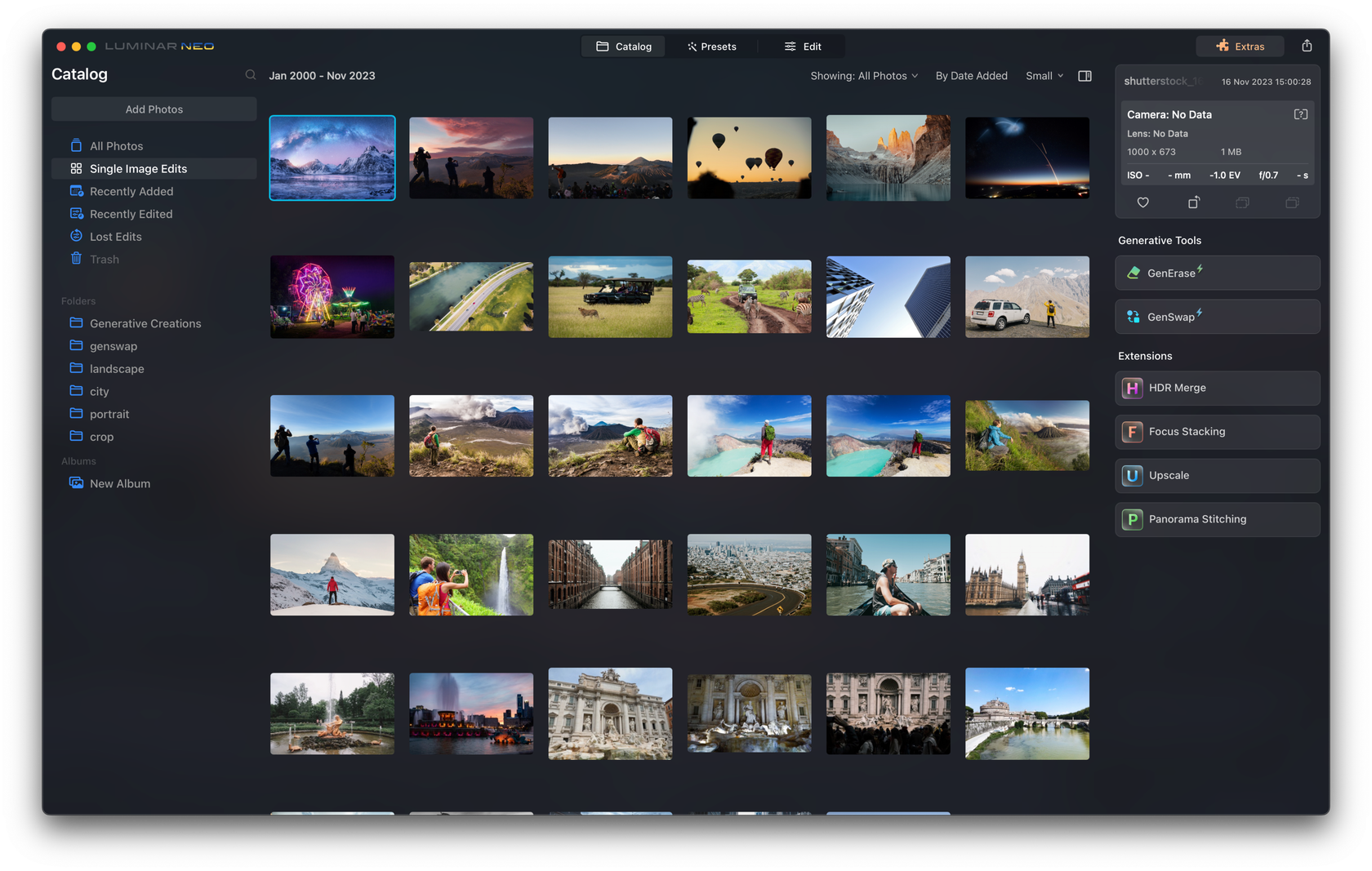Screen dimensions: 1372x871
Task: Click the Add Photos button
Action: (x=154, y=109)
